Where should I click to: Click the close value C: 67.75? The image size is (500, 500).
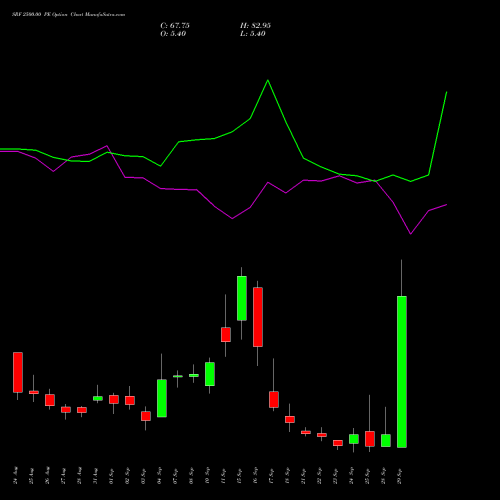pos(175,26)
